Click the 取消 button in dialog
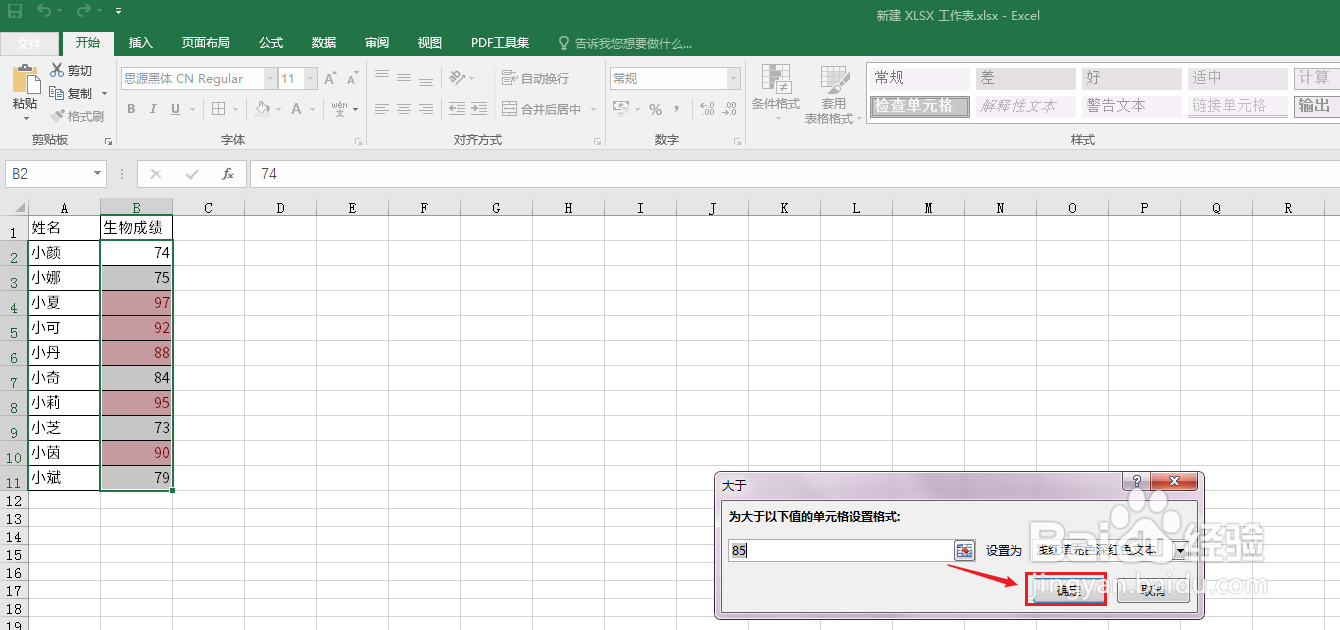 pos(1153,590)
